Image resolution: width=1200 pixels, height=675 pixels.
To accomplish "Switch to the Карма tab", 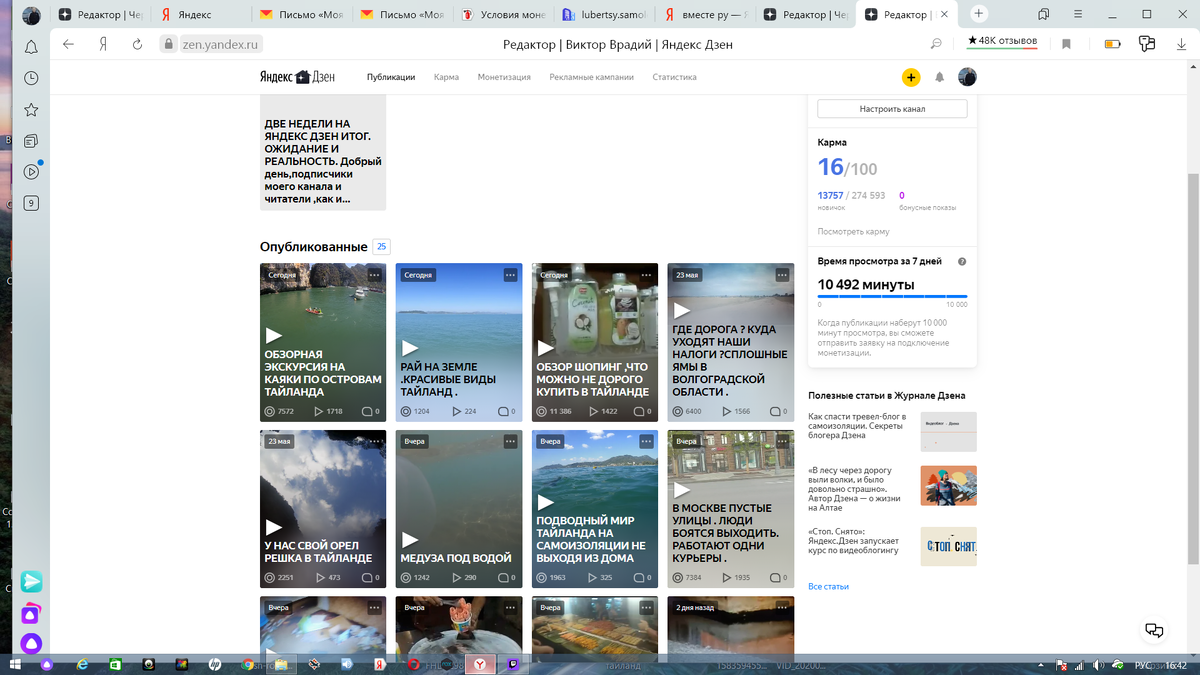I will (446, 77).
